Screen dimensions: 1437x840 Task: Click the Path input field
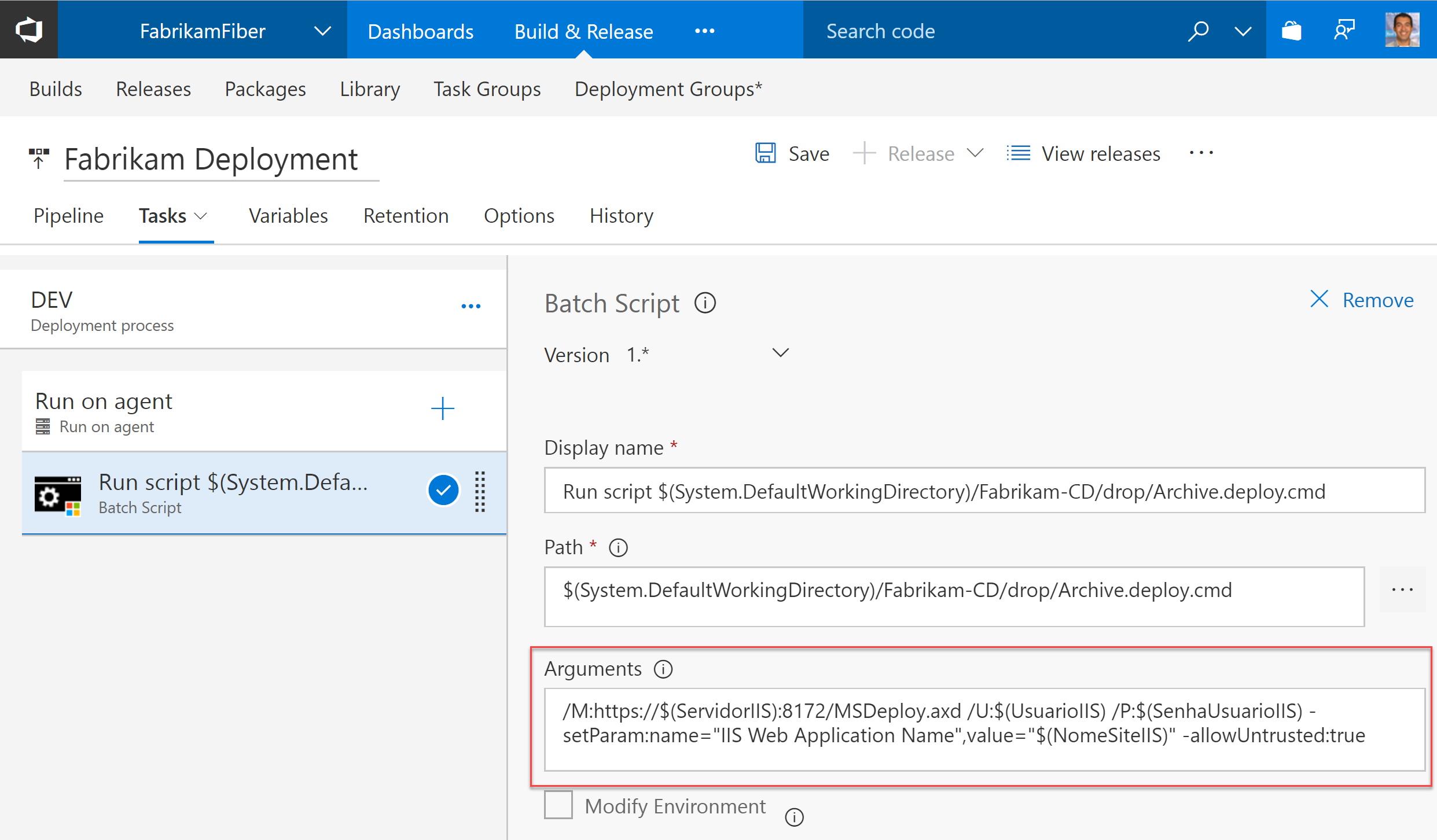954,596
